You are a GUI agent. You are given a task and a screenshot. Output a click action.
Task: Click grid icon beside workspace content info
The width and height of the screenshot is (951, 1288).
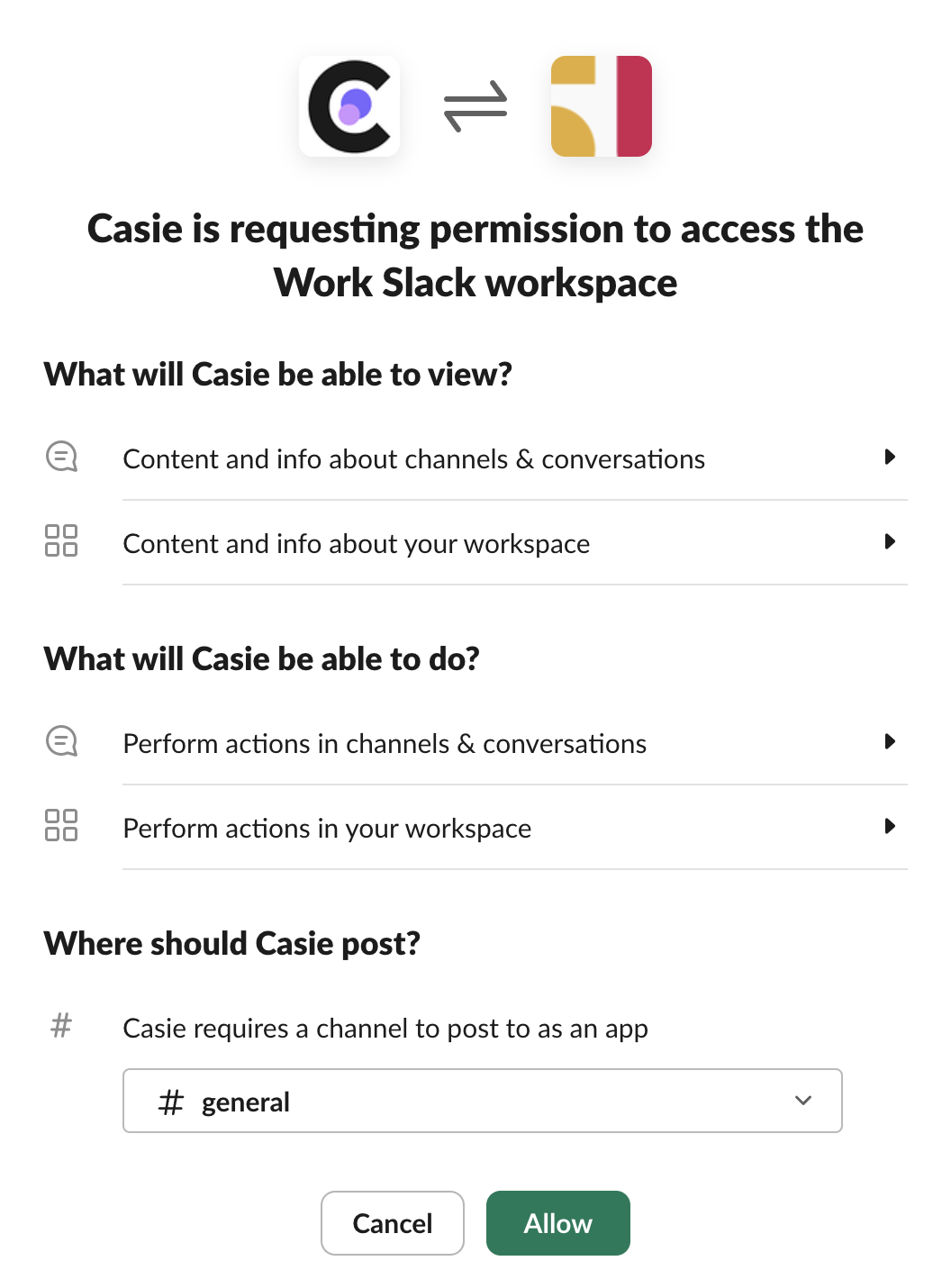coord(61,540)
